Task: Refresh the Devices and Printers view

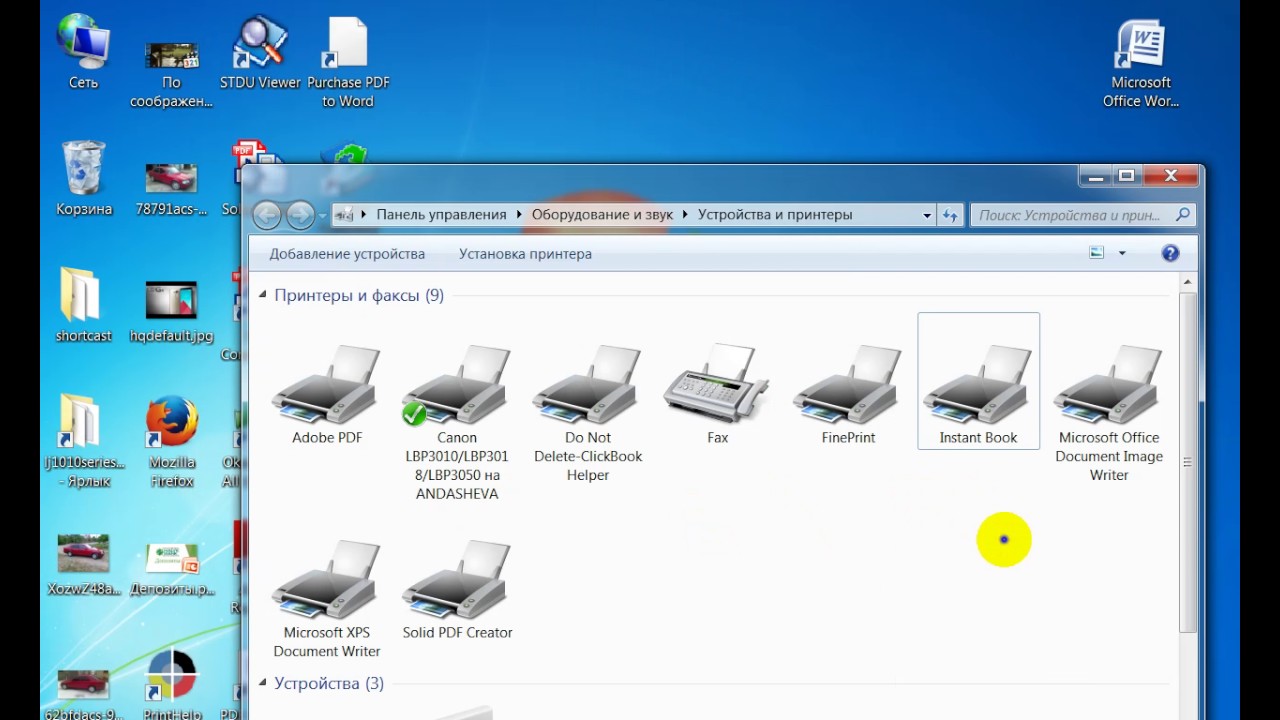Action: pyautogui.click(x=950, y=214)
